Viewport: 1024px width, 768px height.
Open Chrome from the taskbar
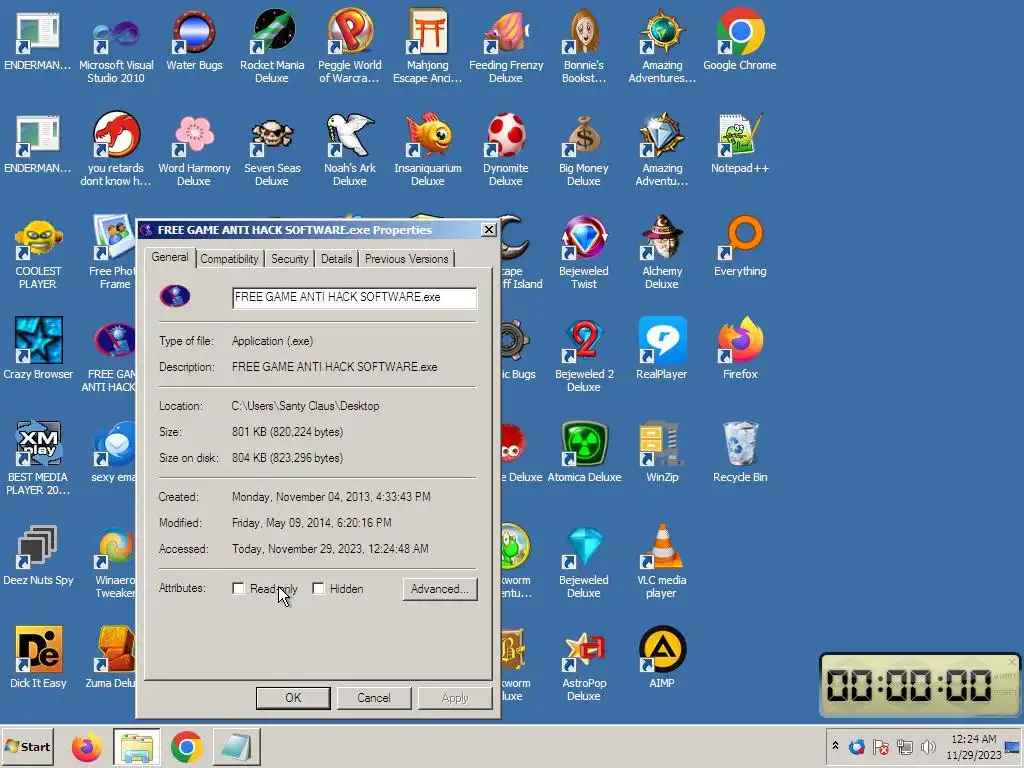[187, 747]
